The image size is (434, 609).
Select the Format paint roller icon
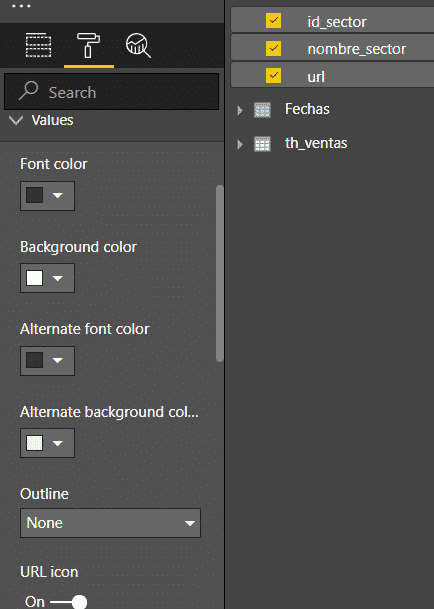[x=88, y=45]
